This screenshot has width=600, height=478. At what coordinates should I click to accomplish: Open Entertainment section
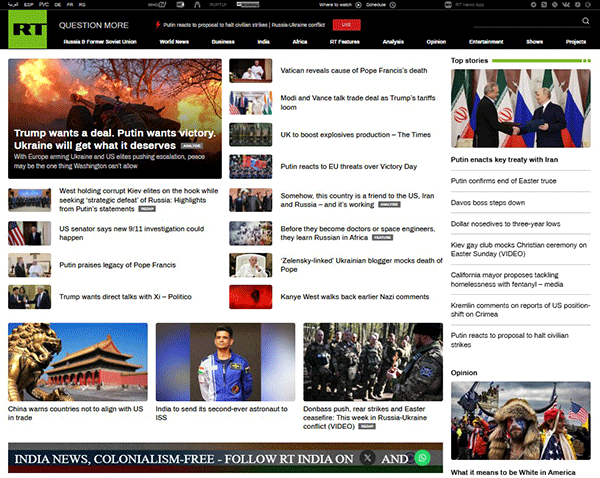(486, 42)
